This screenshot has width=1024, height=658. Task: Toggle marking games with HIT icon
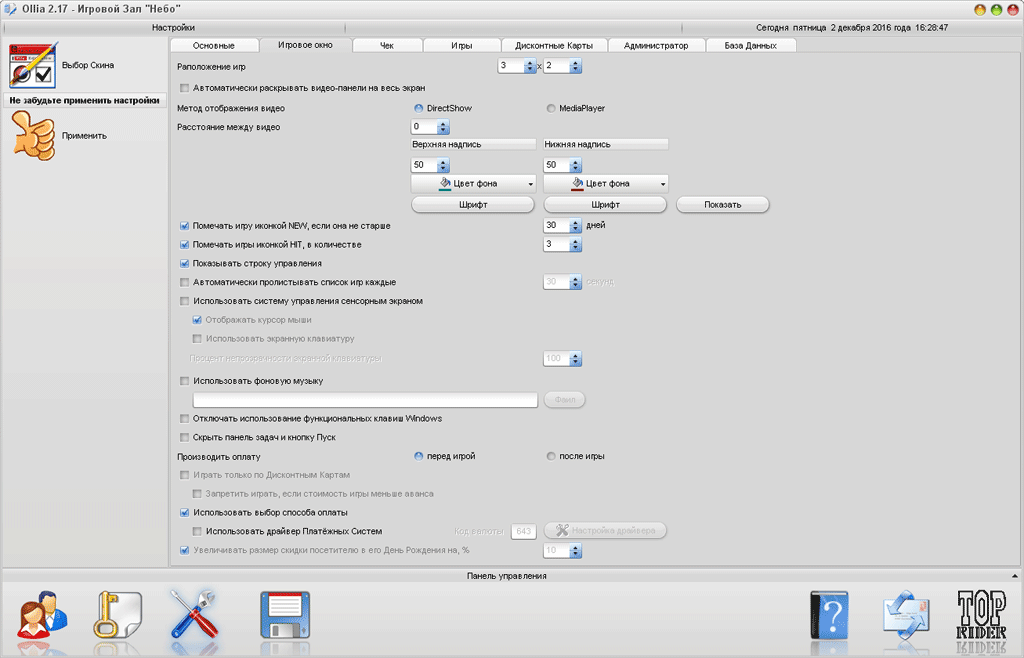184,245
